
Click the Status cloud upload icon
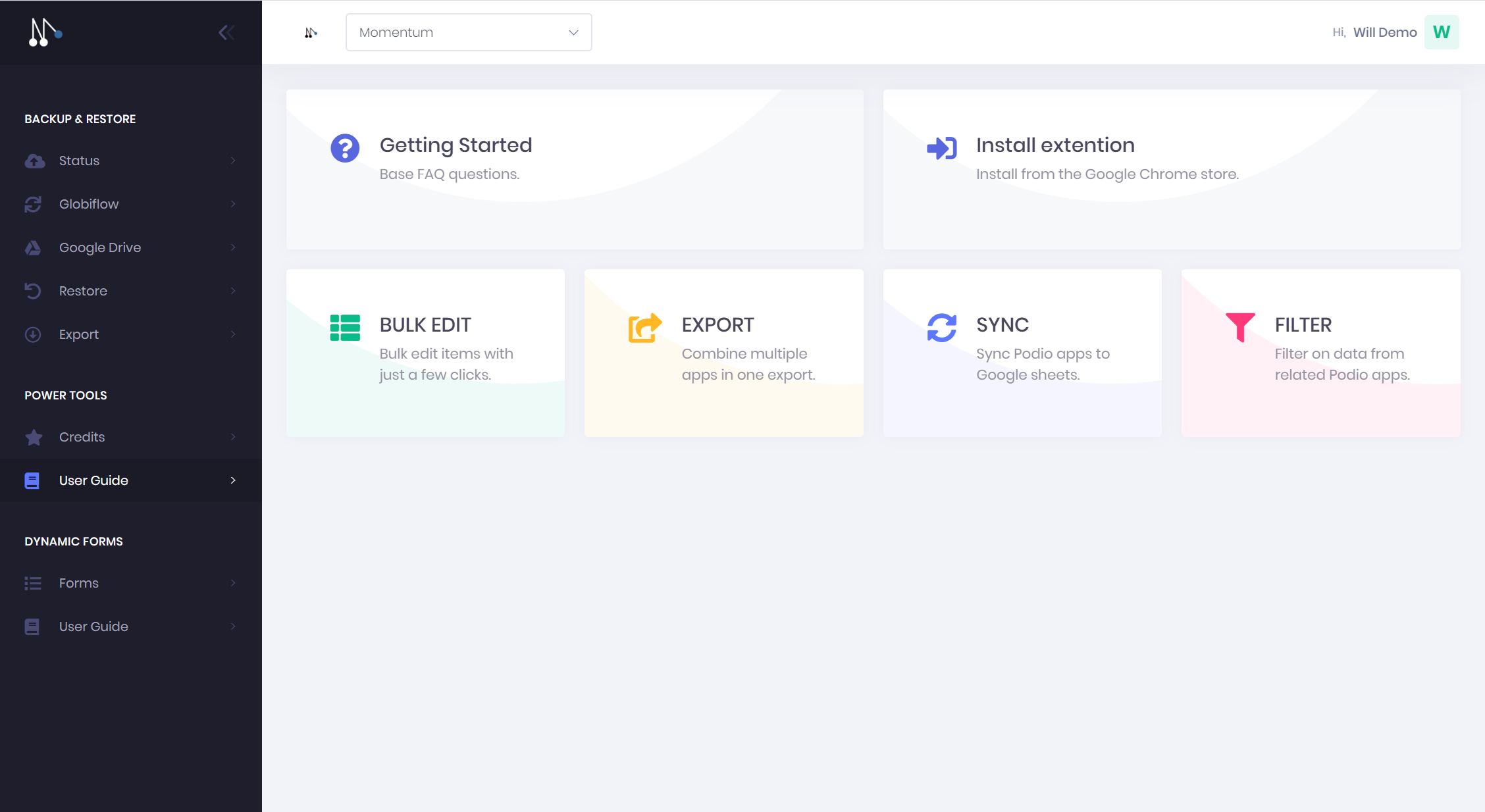pos(34,161)
